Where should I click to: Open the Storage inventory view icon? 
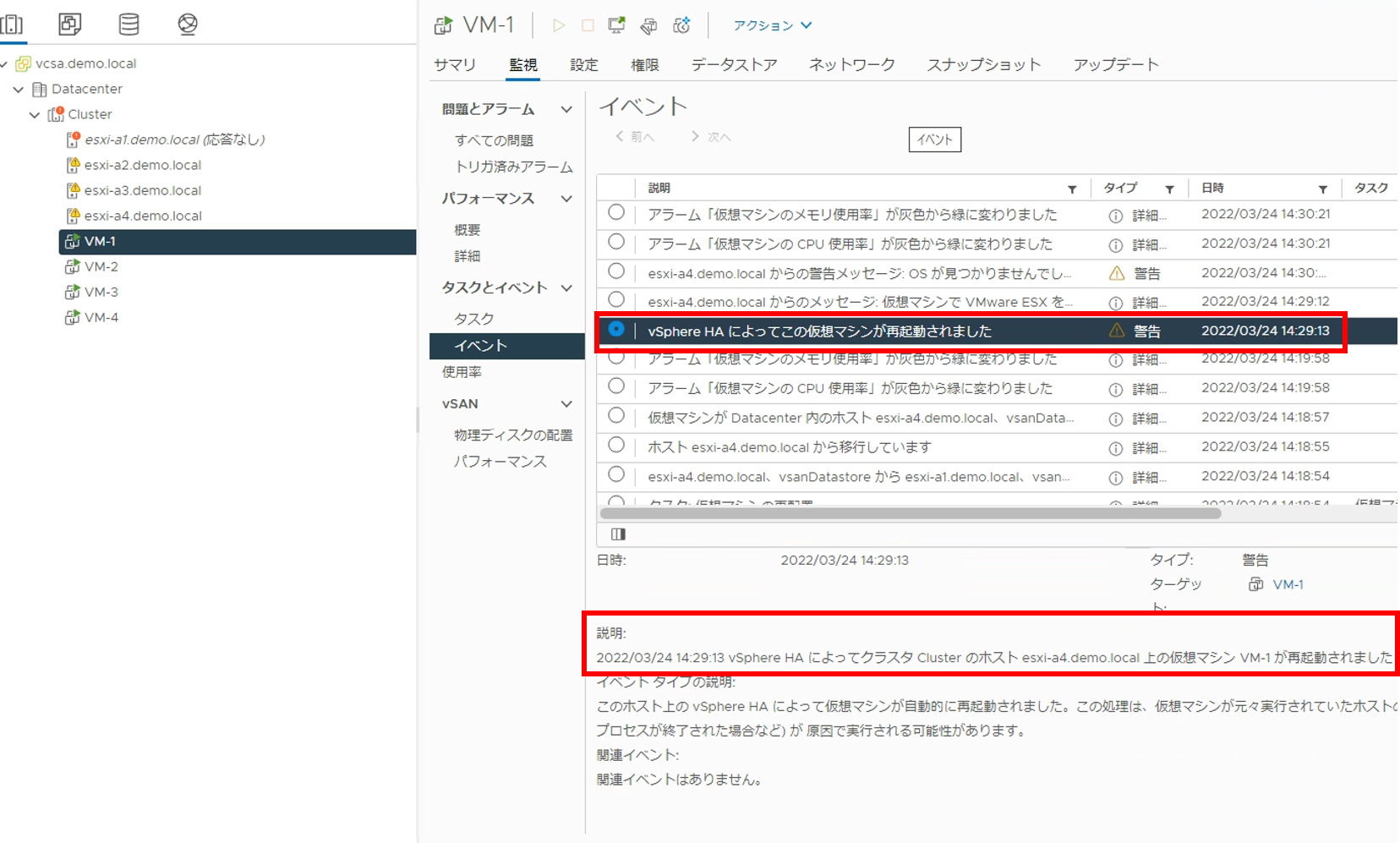click(x=129, y=24)
